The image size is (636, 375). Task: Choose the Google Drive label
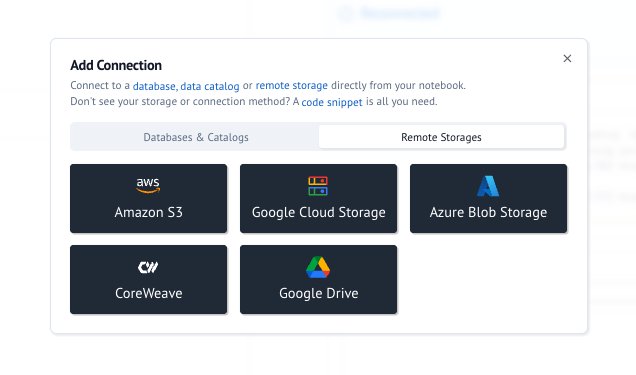point(318,294)
